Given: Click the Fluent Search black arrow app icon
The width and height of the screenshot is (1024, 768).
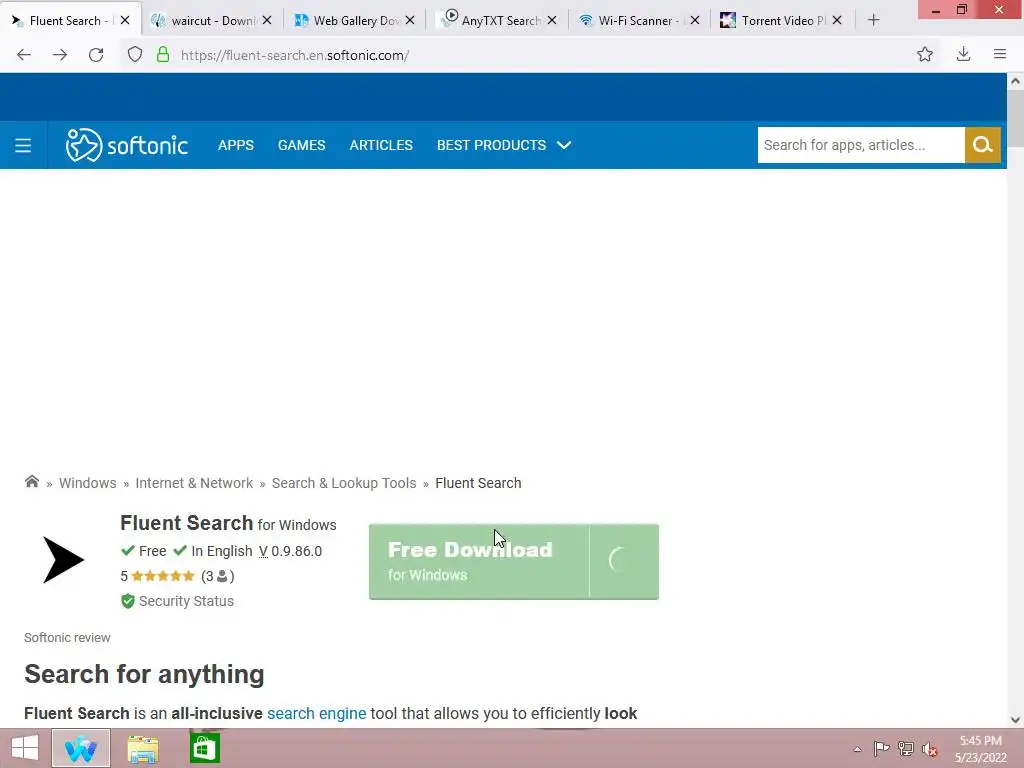Looking at the screenshot, I should pyautogui.click(x=63, y=560).
